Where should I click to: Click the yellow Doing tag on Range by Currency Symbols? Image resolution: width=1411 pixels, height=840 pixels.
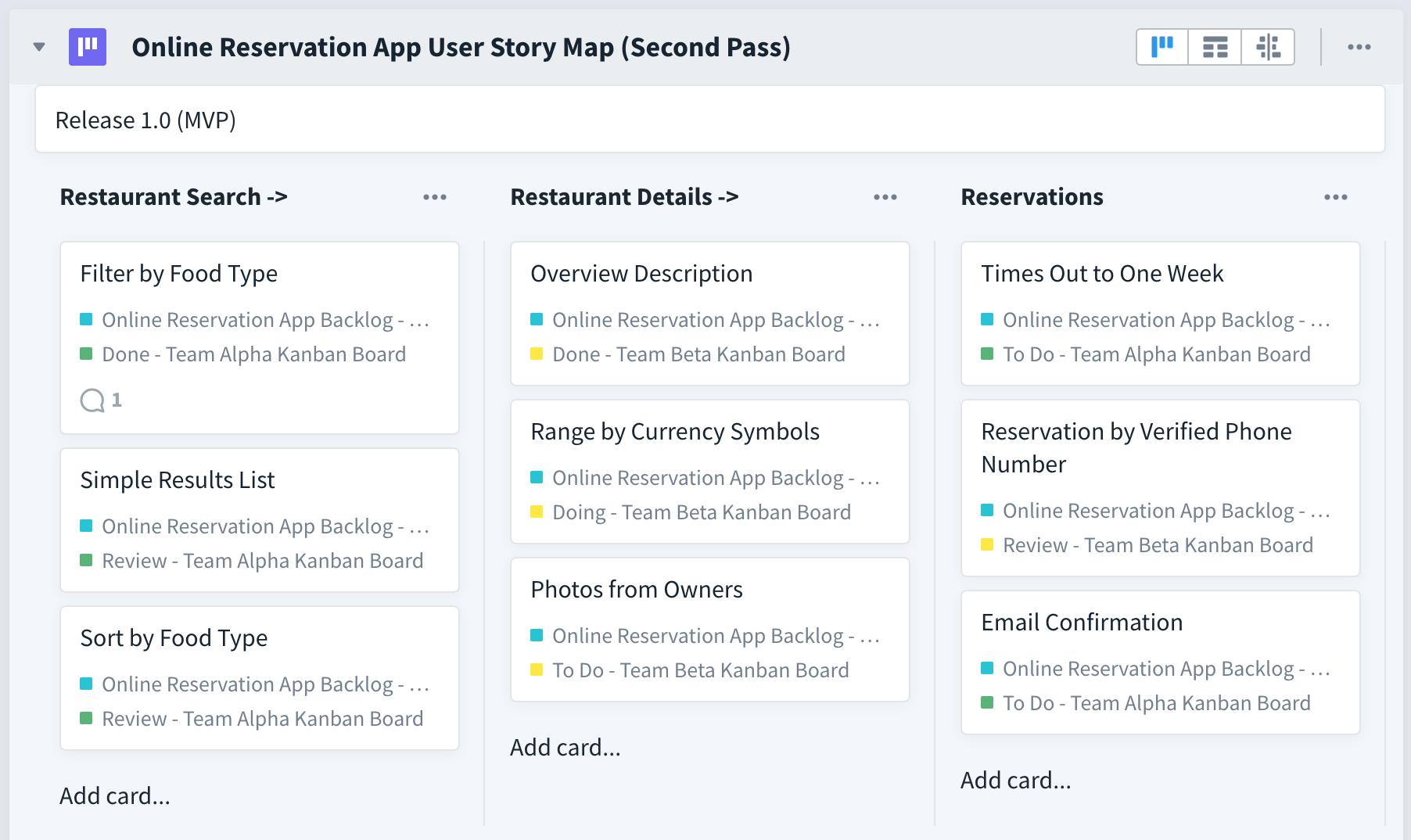[x=702, y=512]
